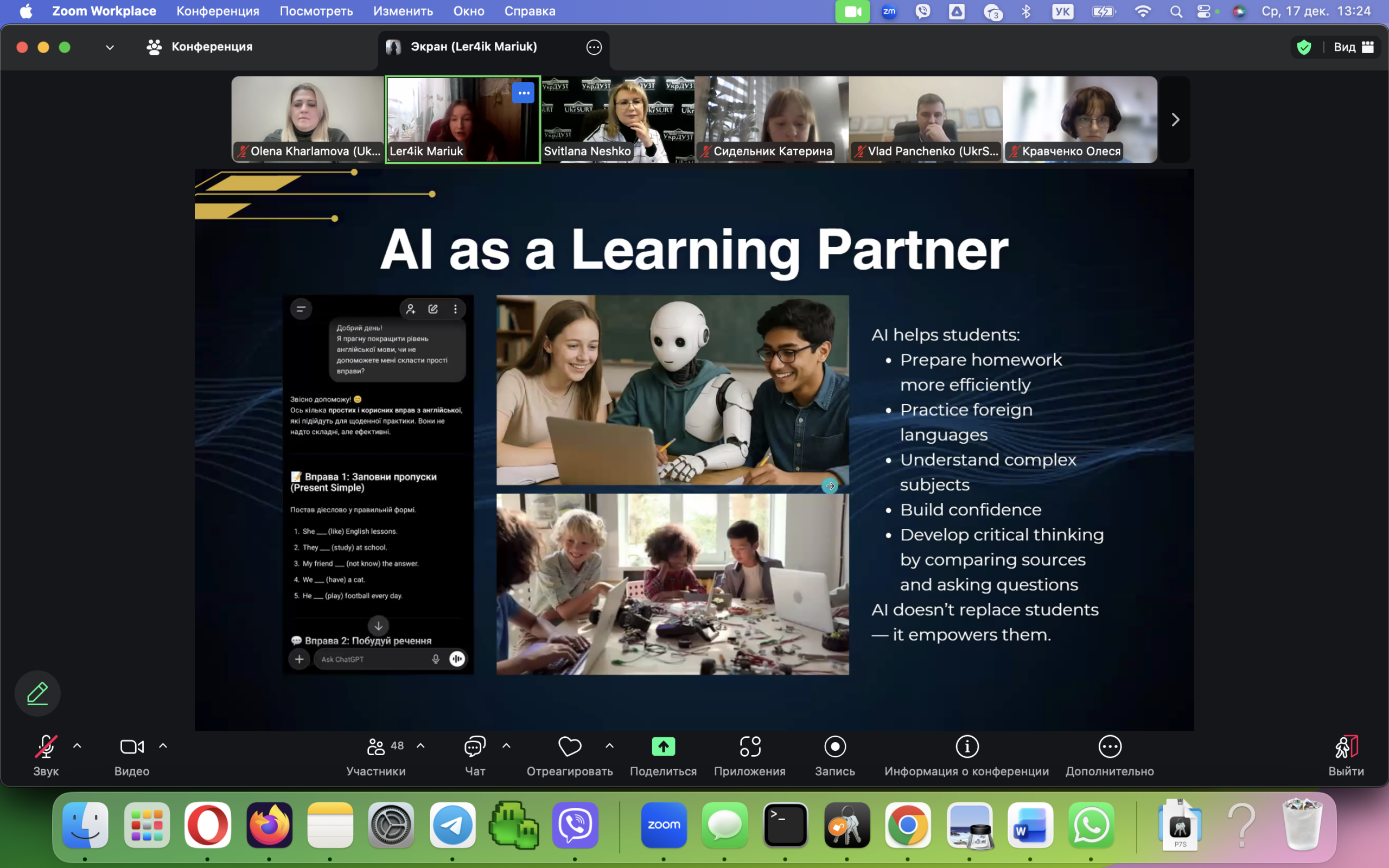The width and height of the screenshot is (1389, 868).
Task: Expand audio options arrow beside Звук
Action: pos(78,746)
